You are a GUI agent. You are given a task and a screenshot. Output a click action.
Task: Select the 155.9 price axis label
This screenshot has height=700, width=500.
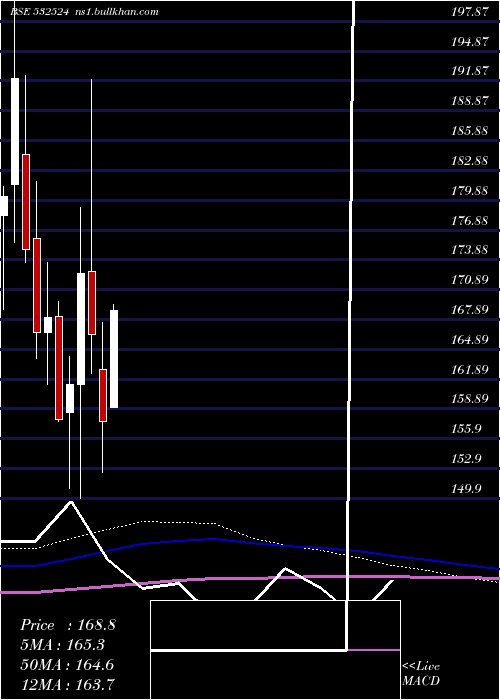tap(467, 429)
